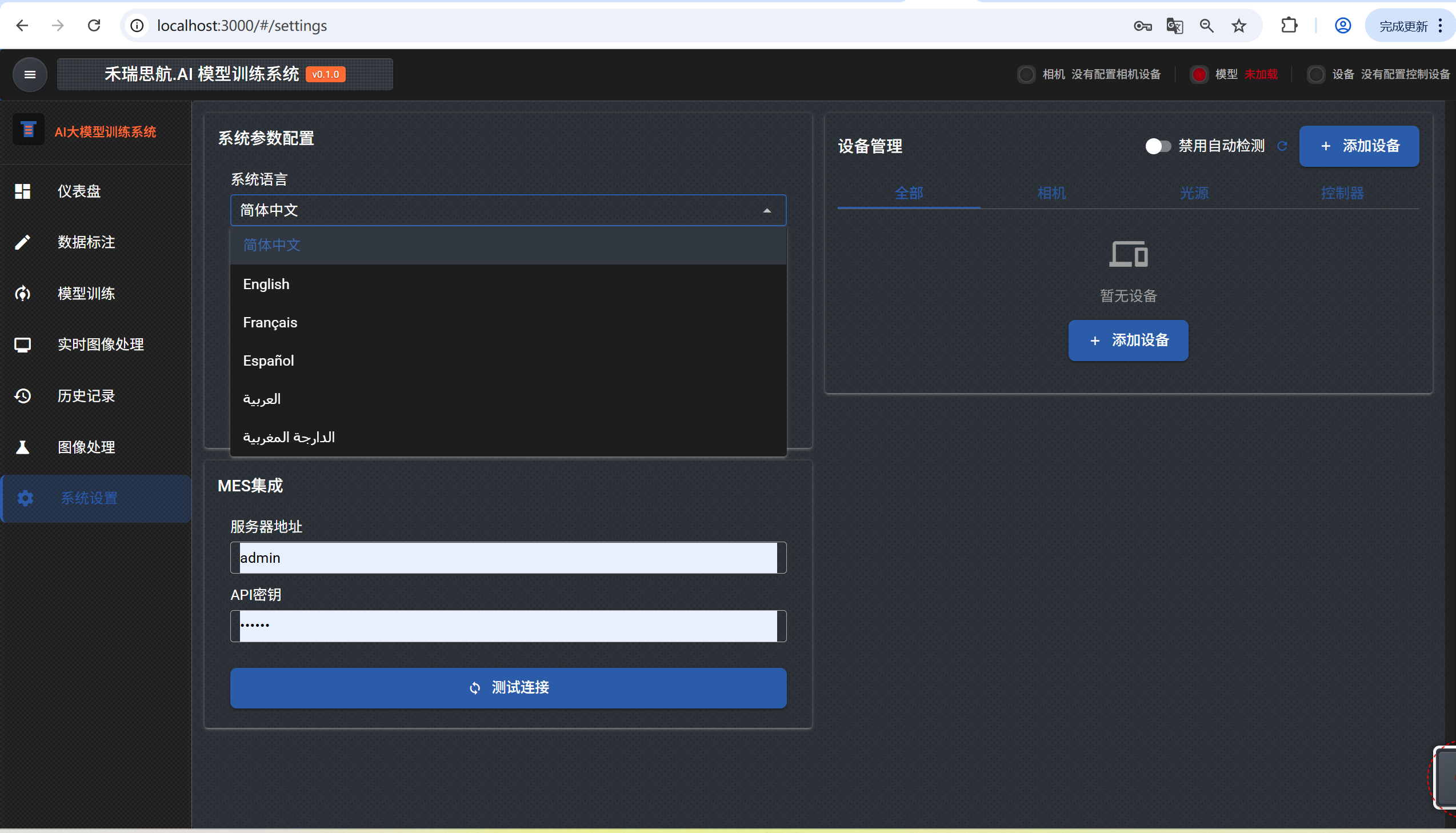1456x833 pixels.
Task: Switch to 相机 devices tab
Action: (1051, 193)
